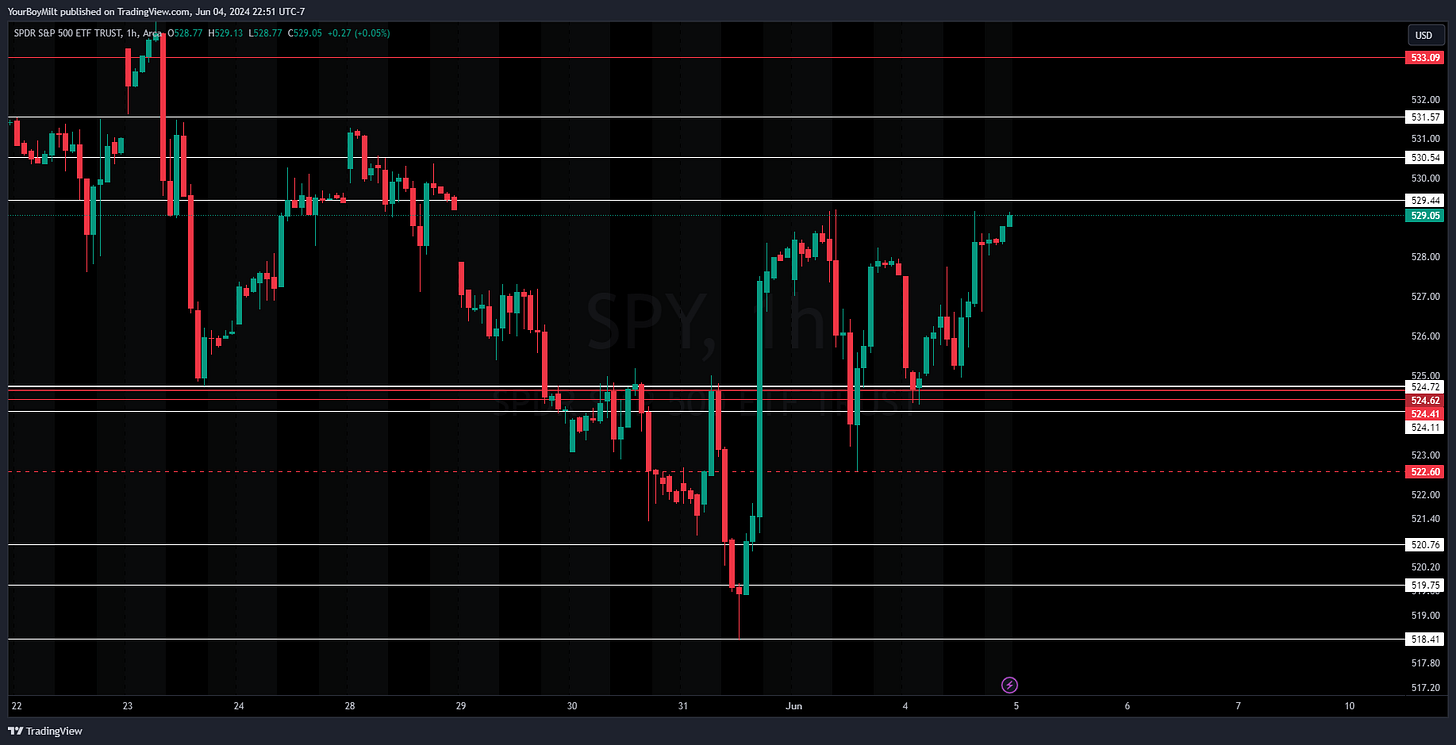This screenshot has height=745, width=1456.
Task: Select the 529.44 price line label
Action: pos(1424,201)
